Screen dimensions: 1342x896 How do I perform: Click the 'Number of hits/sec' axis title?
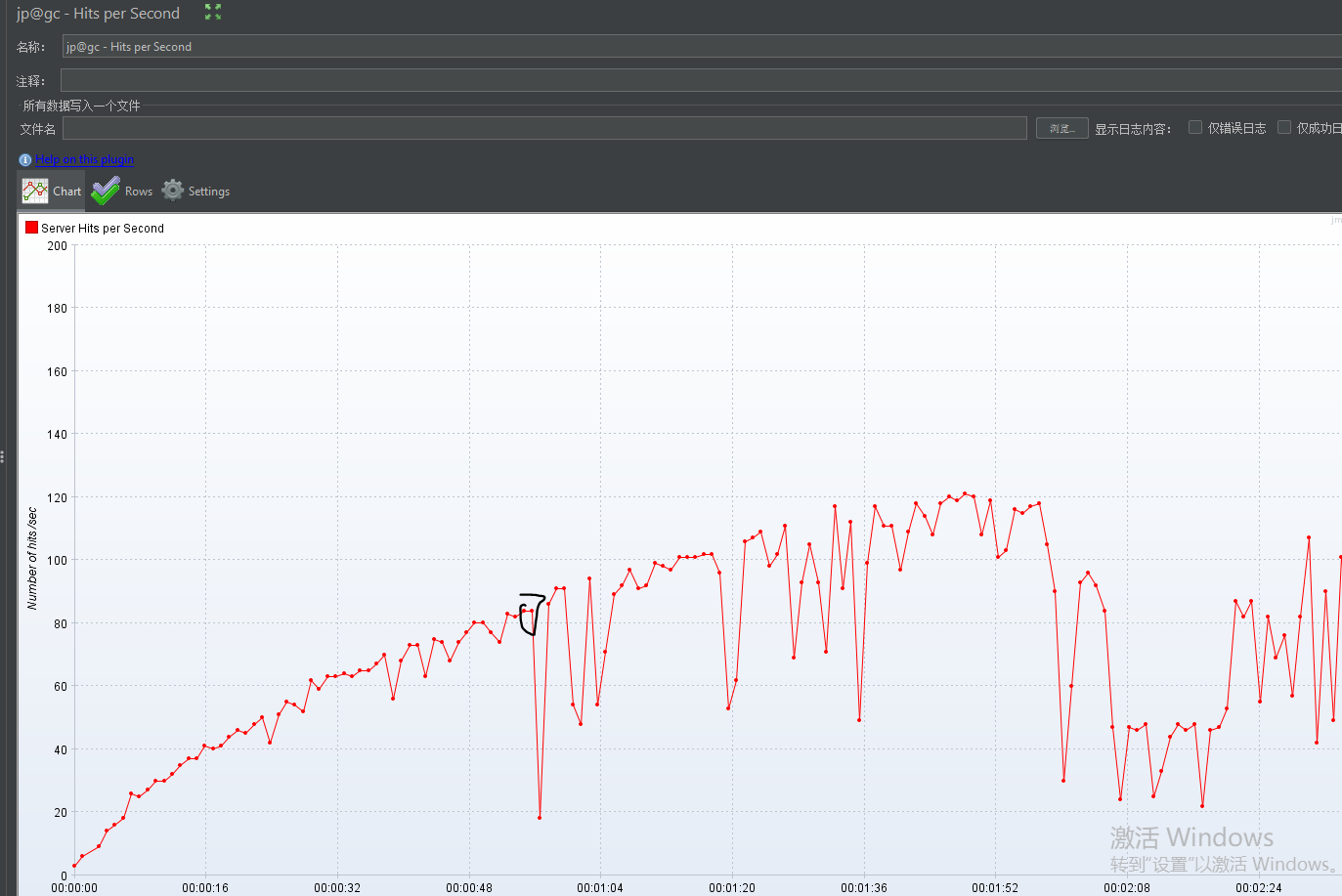(32, 558)
